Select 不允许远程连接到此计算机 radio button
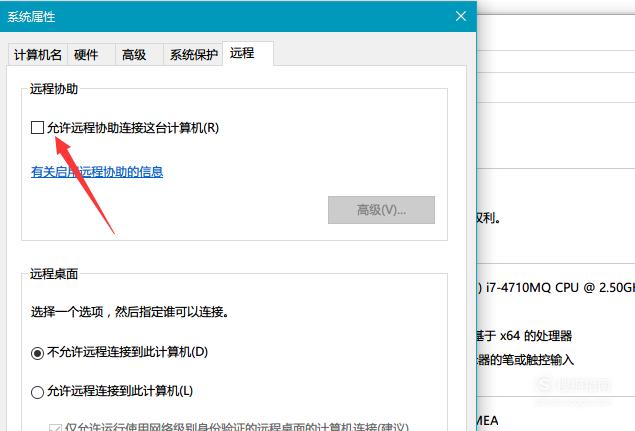 pos(37,353)
